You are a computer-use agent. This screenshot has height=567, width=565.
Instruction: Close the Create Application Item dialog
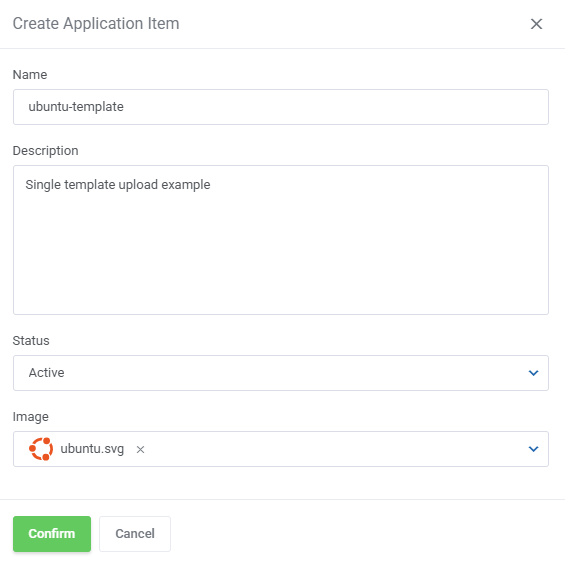pyautogui.click(x=536, y=24)
